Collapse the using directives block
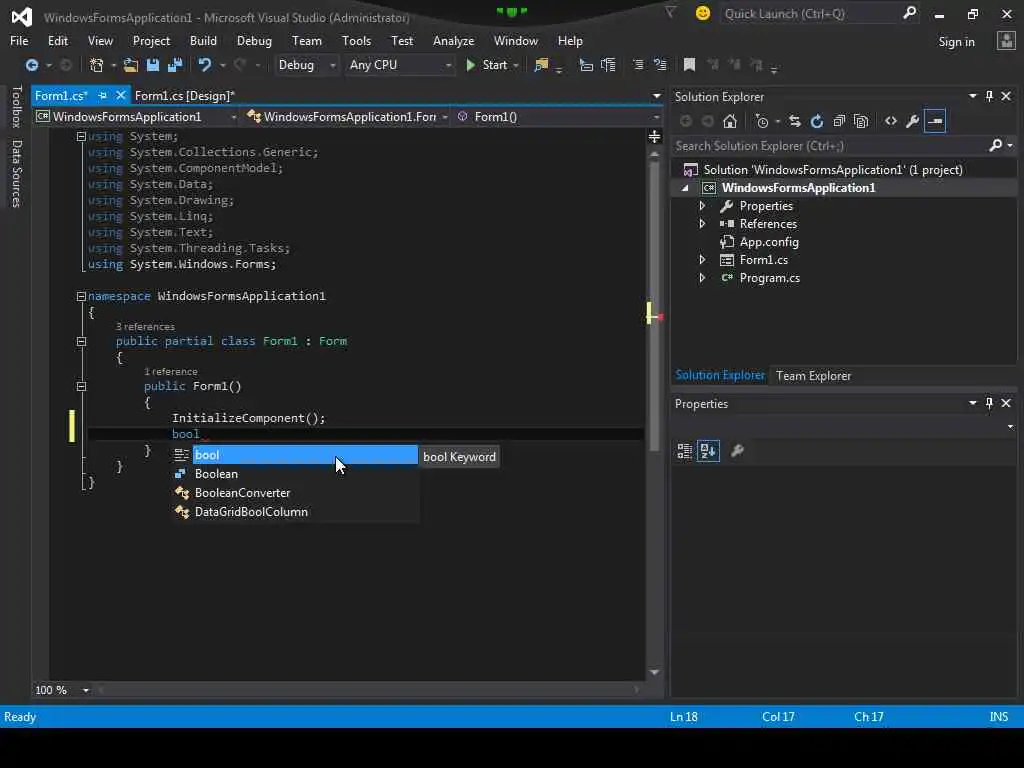 (81, 136)
